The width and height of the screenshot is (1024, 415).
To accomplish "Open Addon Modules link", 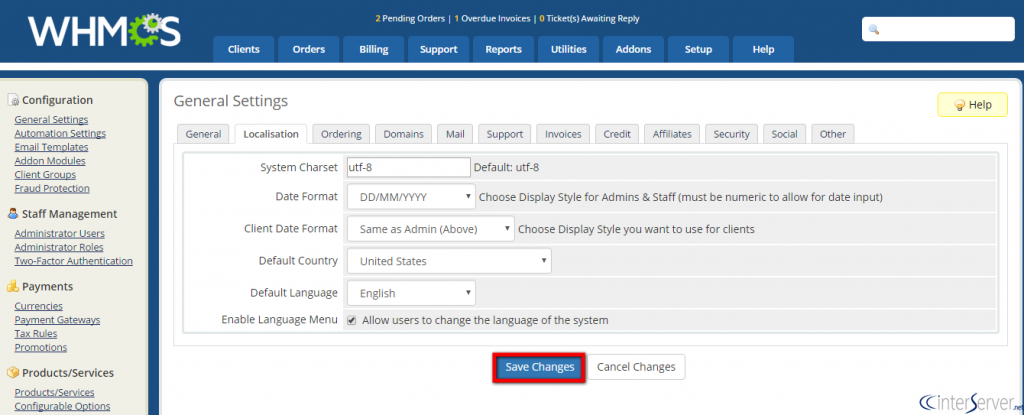I will 50,161.
